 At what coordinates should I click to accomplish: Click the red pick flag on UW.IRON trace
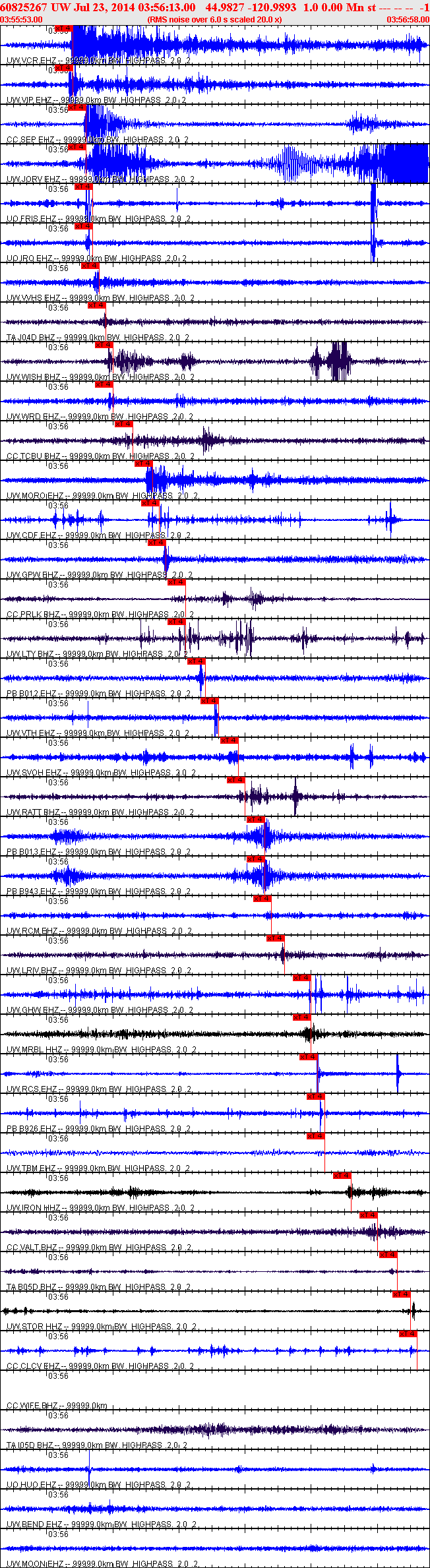342,1176
